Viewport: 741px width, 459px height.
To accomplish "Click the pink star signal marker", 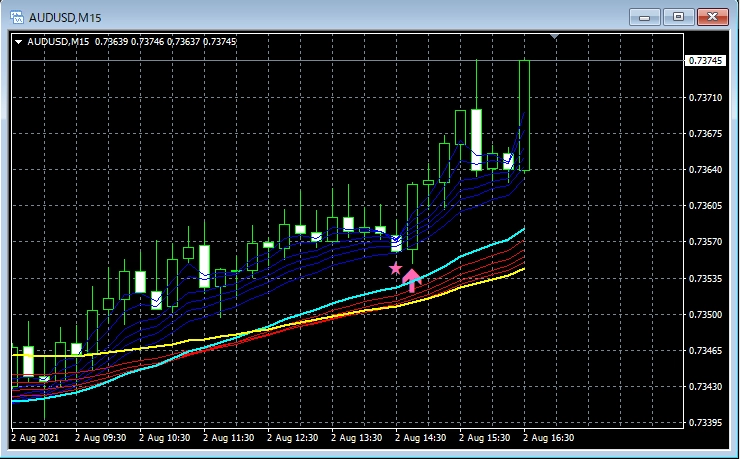I will pos(395,268).
